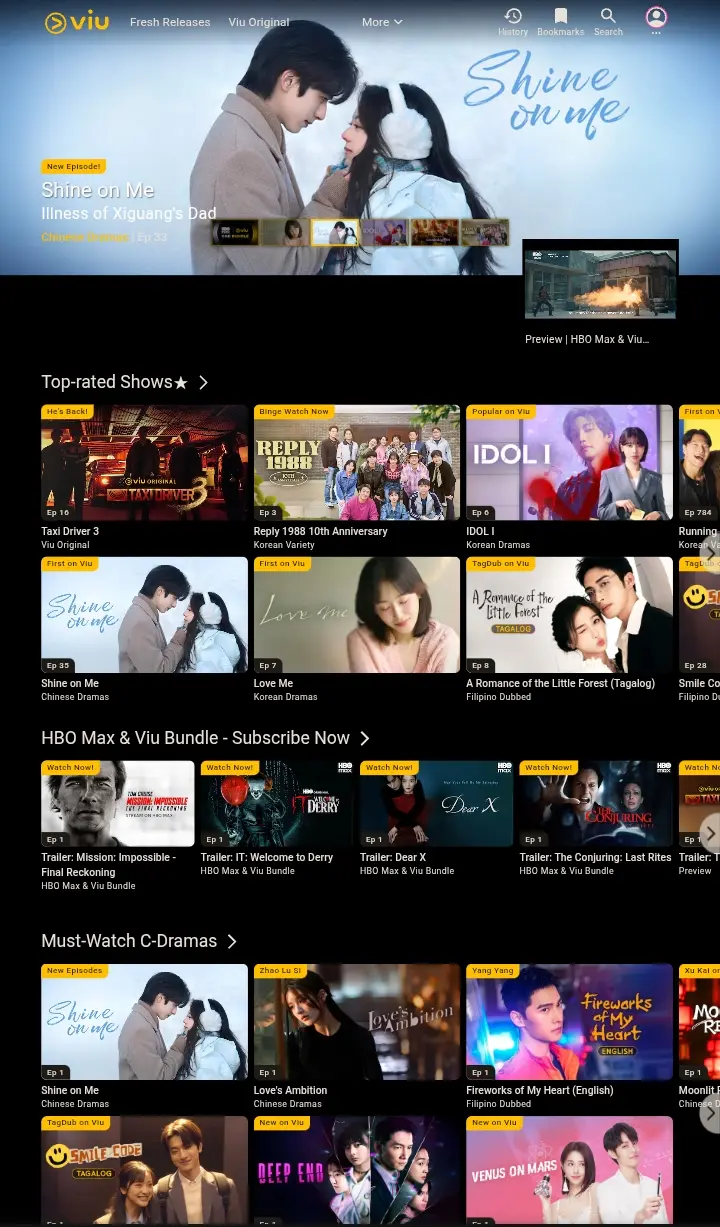The width and height of the screenshot is (720, 1227).
Task: Open Chinese Dramas category in hero banner
Action: 84,237
